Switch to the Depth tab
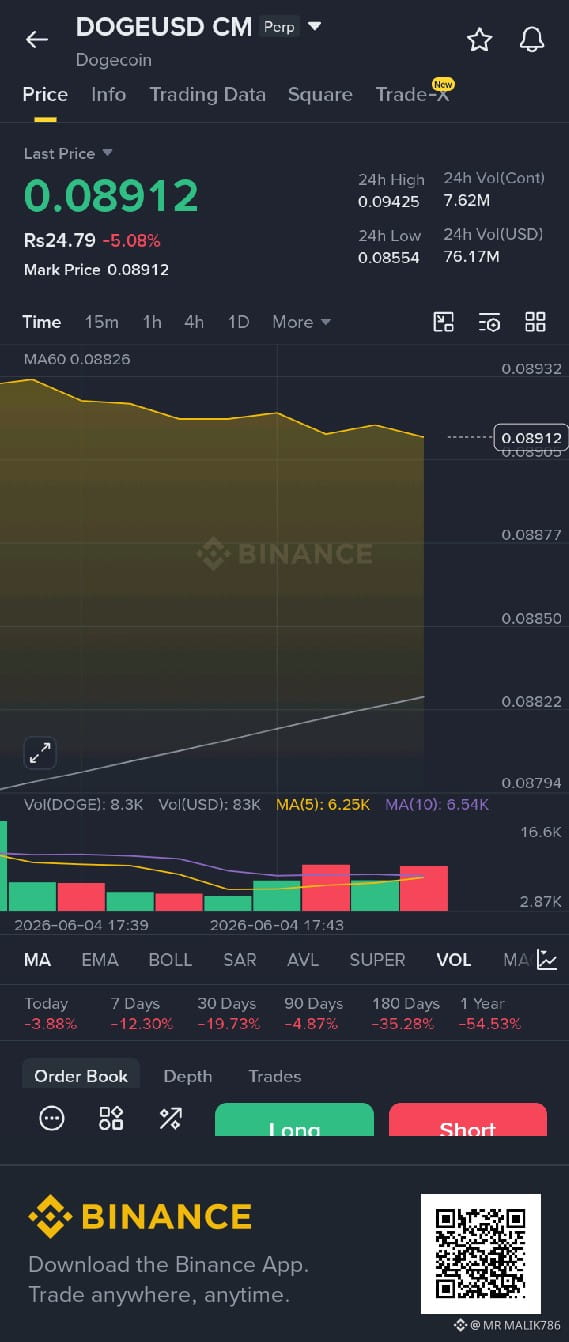This screenshot has height=1342, width=569. click(188, 1076)
